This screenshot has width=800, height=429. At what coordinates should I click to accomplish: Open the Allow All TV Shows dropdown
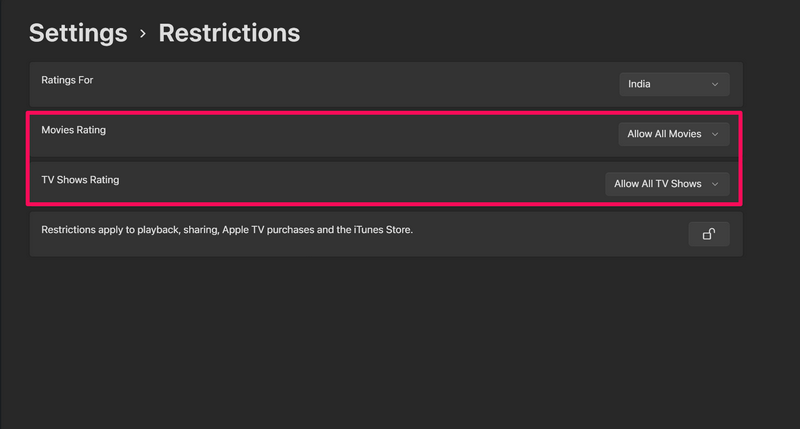click(x=667, y=184)
